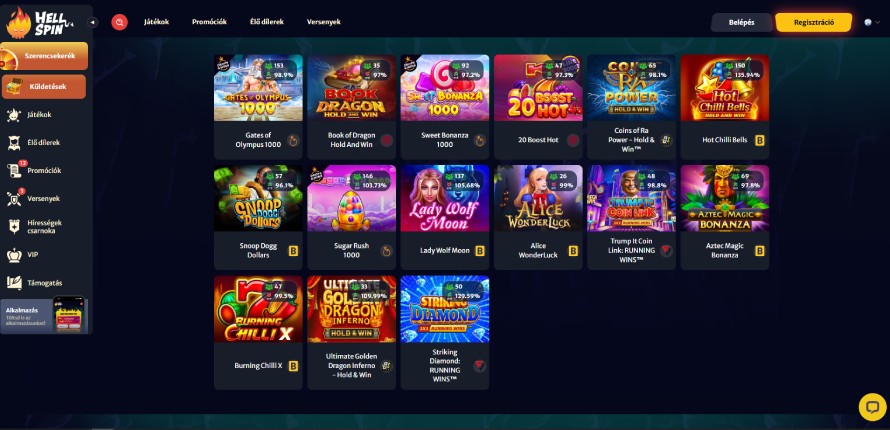The image size is (890, 430).
Task: Collapse the sidebar with the arrow button
Action: [x=93, y=22]
